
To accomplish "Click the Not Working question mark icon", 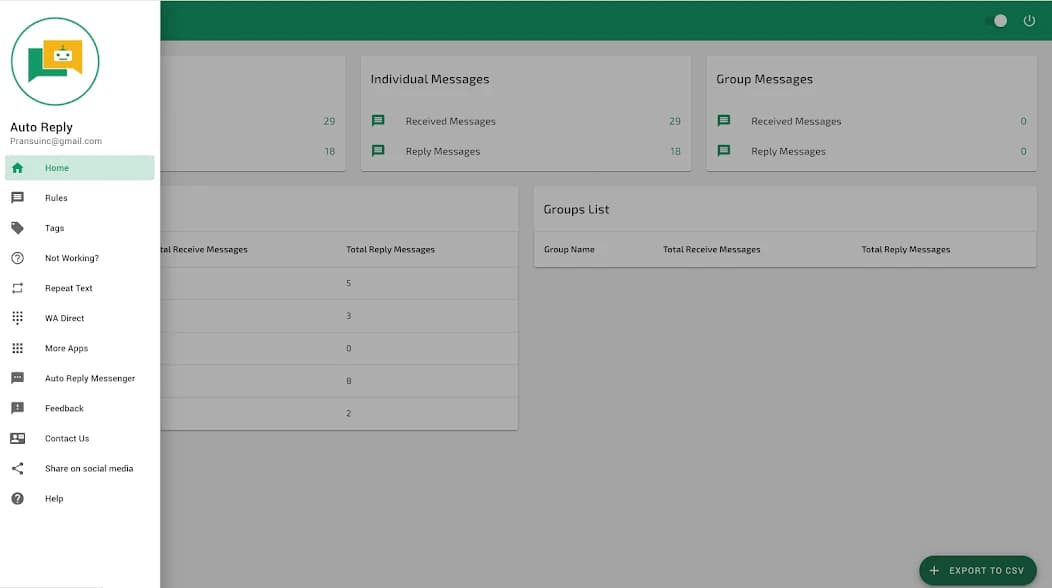I will pos(17,258).
